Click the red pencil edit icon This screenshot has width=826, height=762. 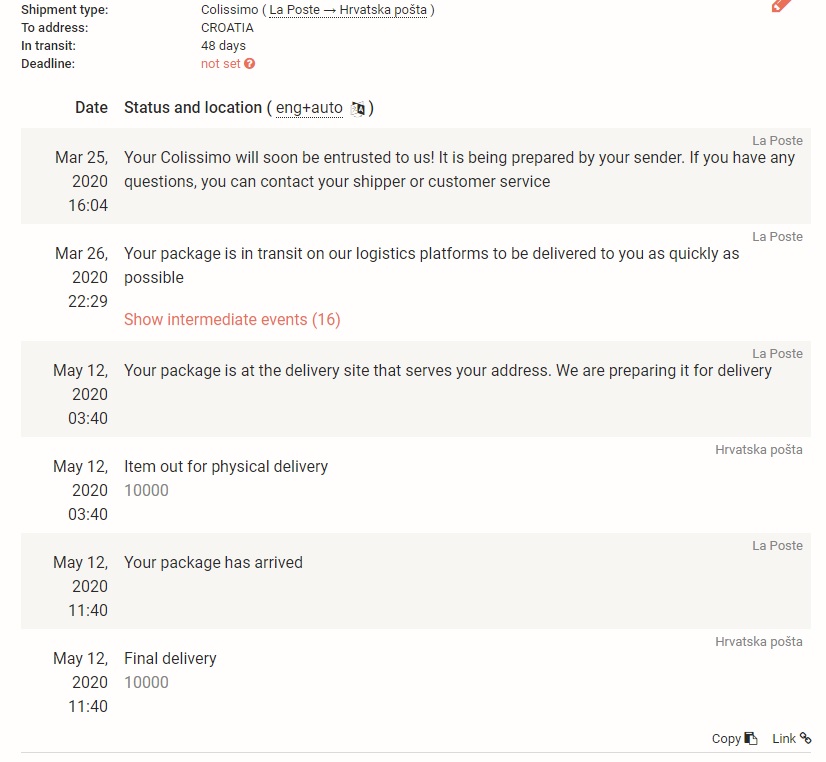click(781, 5)
